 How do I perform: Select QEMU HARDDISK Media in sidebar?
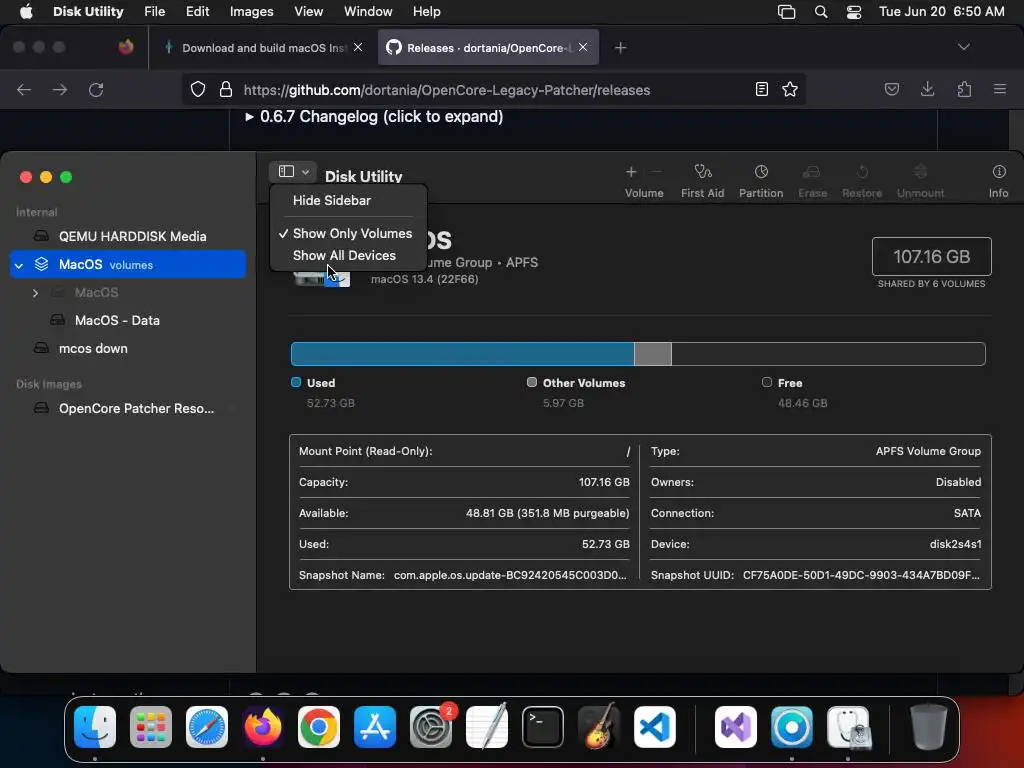tap(128, 236)
